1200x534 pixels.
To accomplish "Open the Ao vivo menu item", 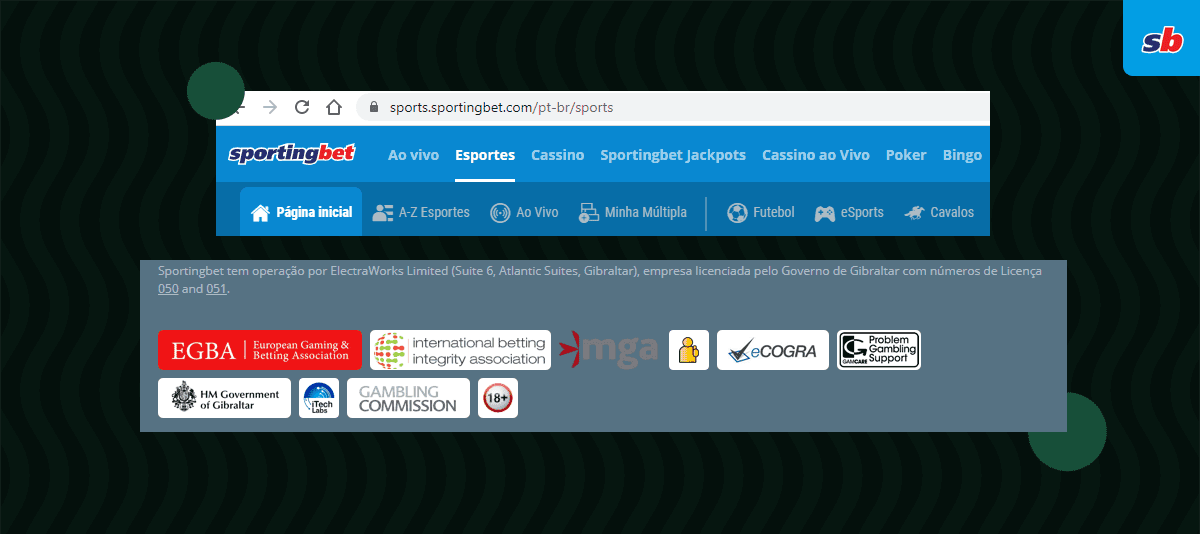I will pyautogui.click(x=413, y=155).
